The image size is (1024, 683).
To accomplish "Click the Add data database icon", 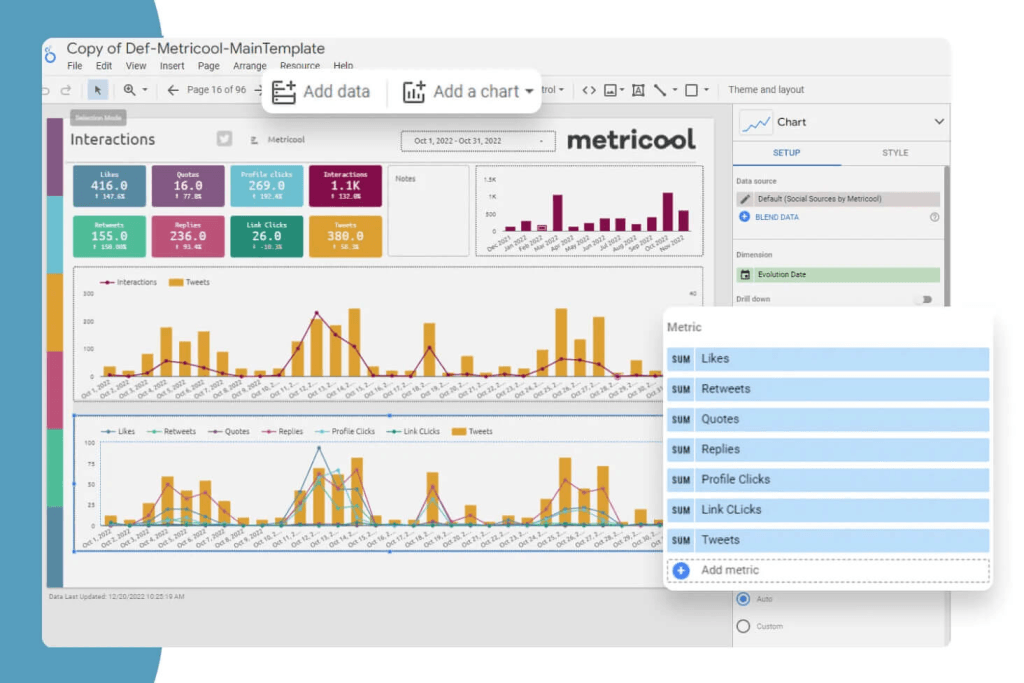I will tap(283, 91).
